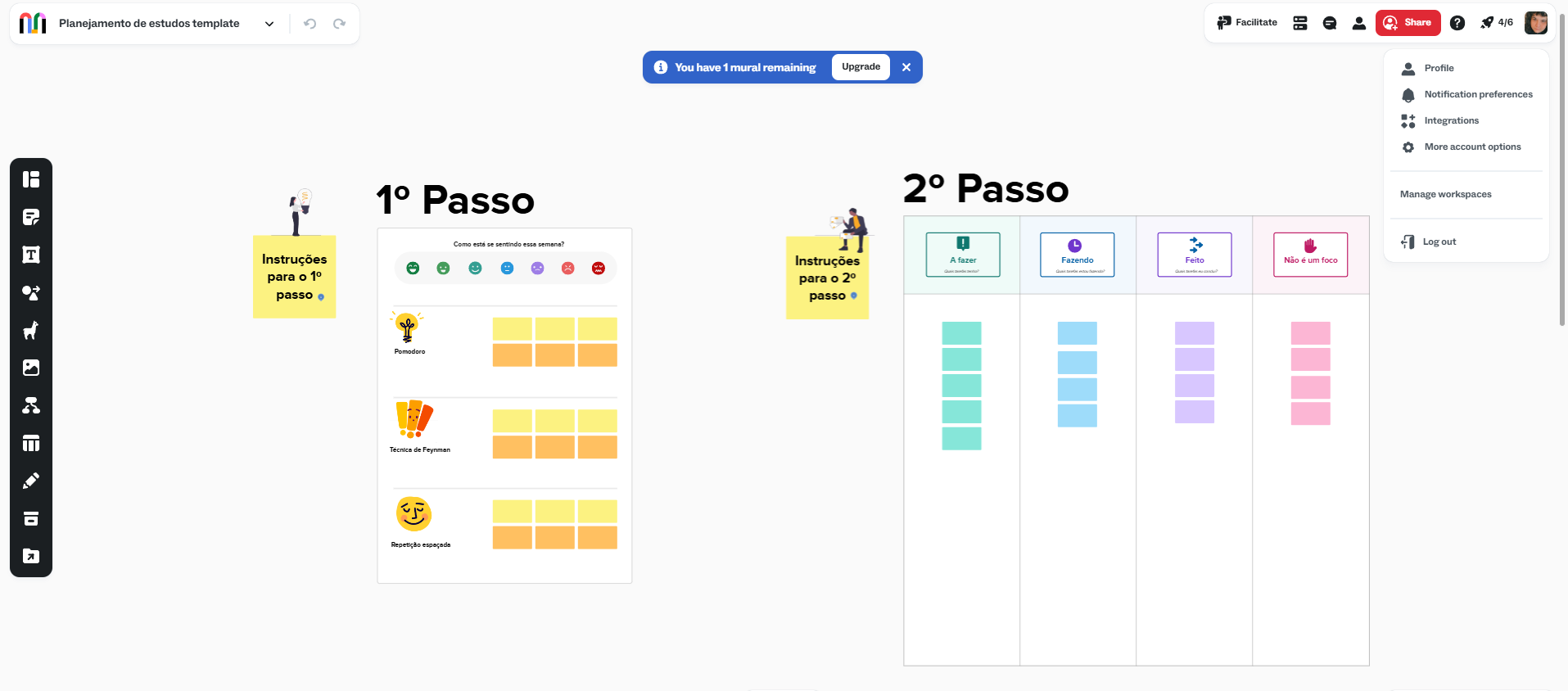Open the Help question mark icon

(1457, 23)
